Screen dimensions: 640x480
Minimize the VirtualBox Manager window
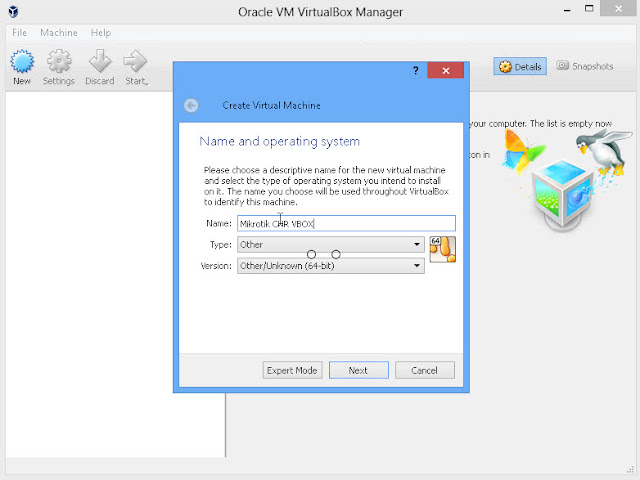pos(567,10)
